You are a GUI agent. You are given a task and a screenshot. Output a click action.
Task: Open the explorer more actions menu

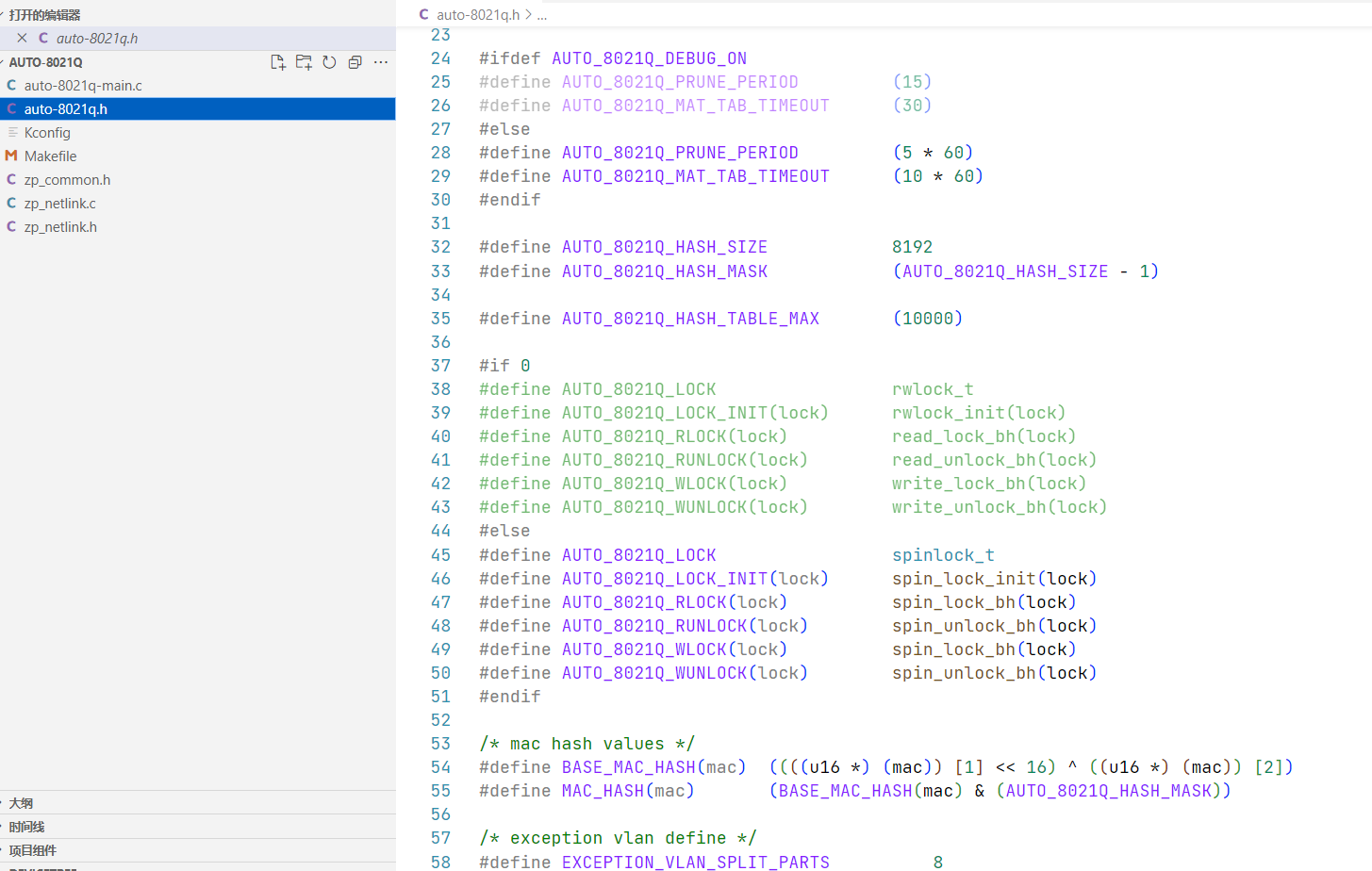pyautogui.click(x=381, y=62)
